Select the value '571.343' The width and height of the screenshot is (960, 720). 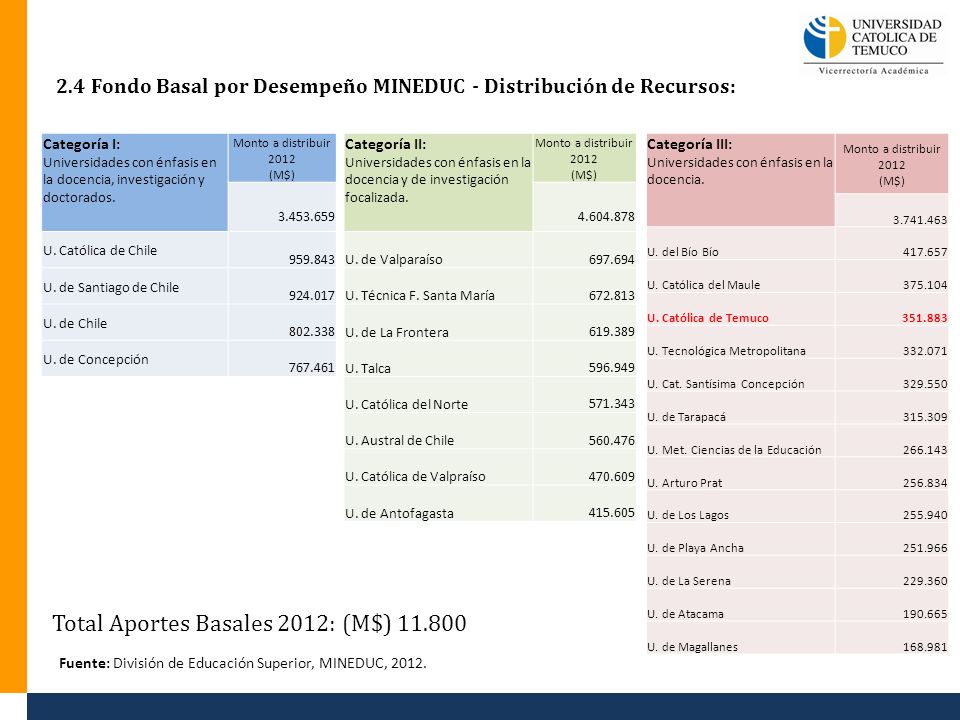612,404
